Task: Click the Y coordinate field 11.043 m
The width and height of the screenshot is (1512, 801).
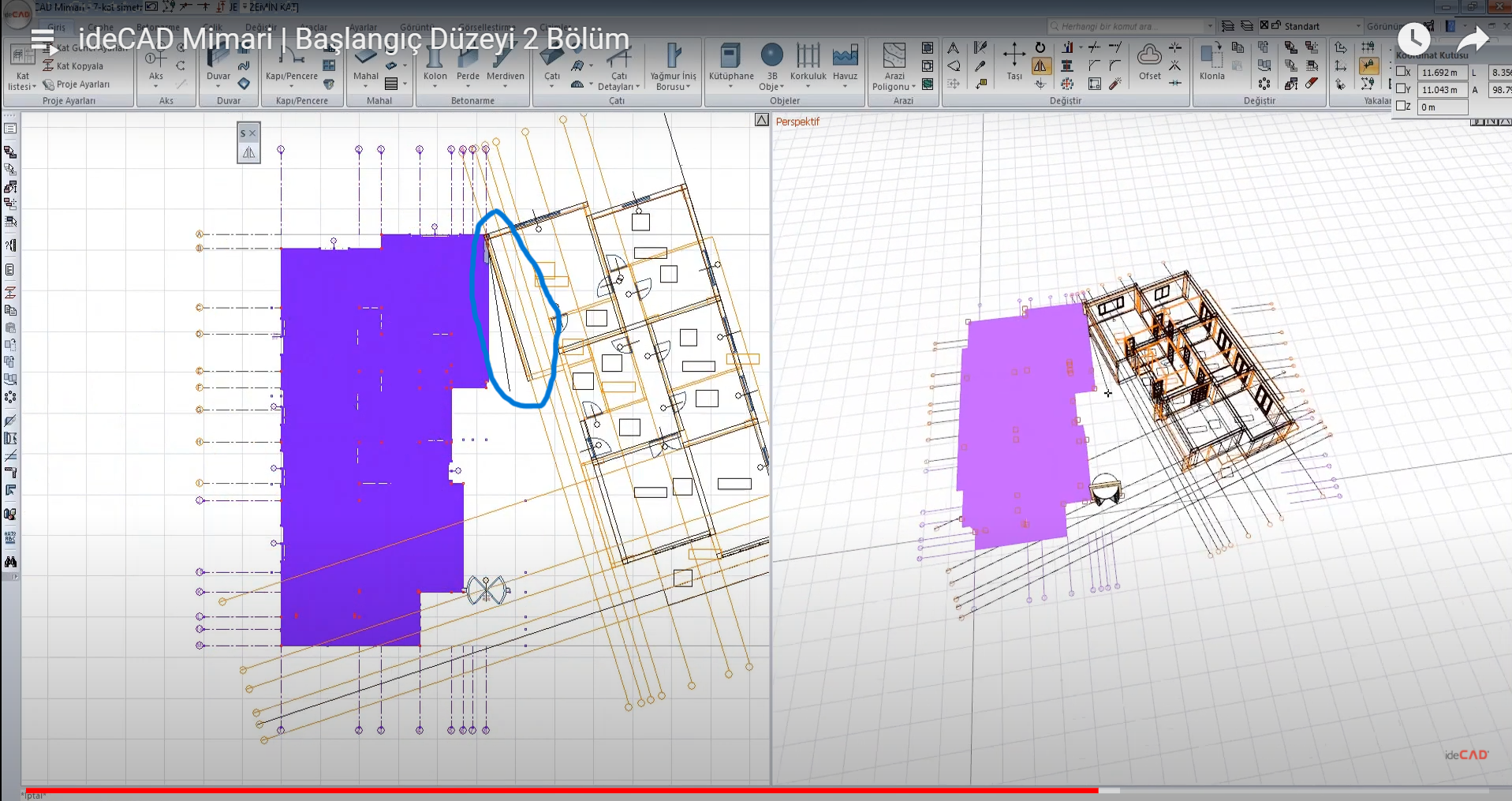Action: (x=1443, y=89)
